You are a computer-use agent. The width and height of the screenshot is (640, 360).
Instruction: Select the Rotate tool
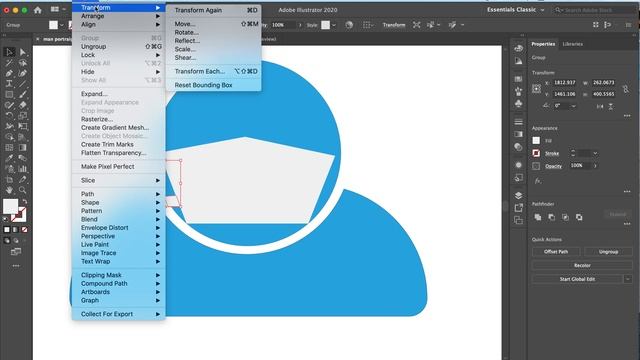click(9, 116)
